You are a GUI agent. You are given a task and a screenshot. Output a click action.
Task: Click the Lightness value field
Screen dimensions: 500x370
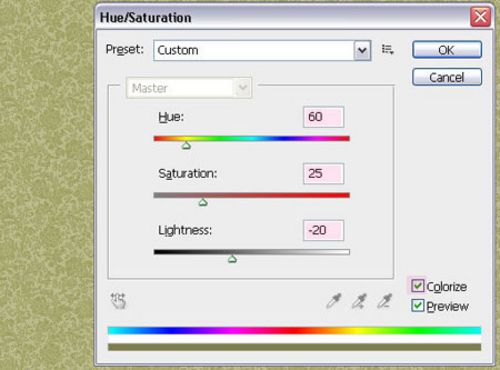pos(323,230)
